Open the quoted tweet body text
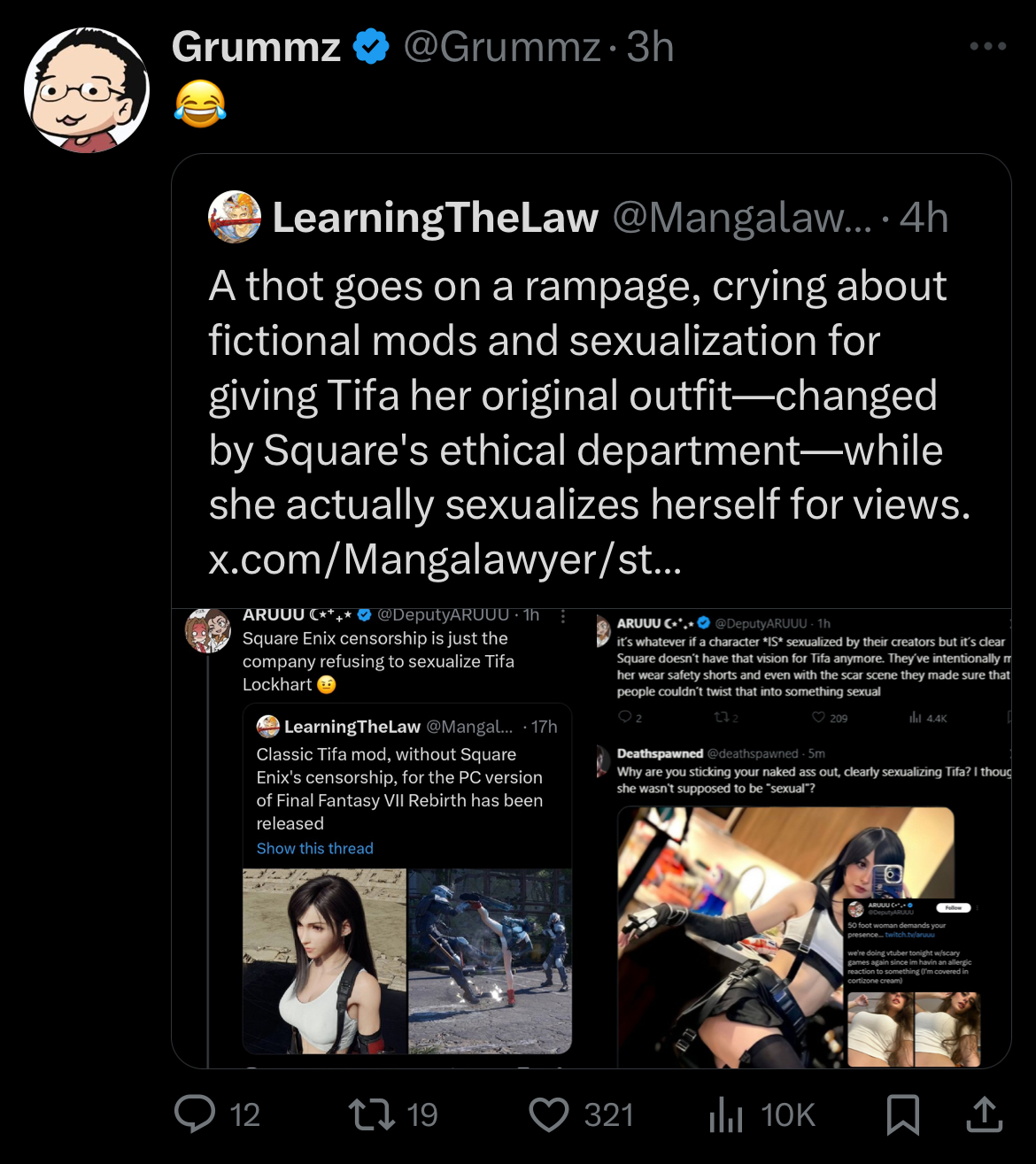The height and width of the screenshot is (1164, 1036). click(x=590, y=396)
